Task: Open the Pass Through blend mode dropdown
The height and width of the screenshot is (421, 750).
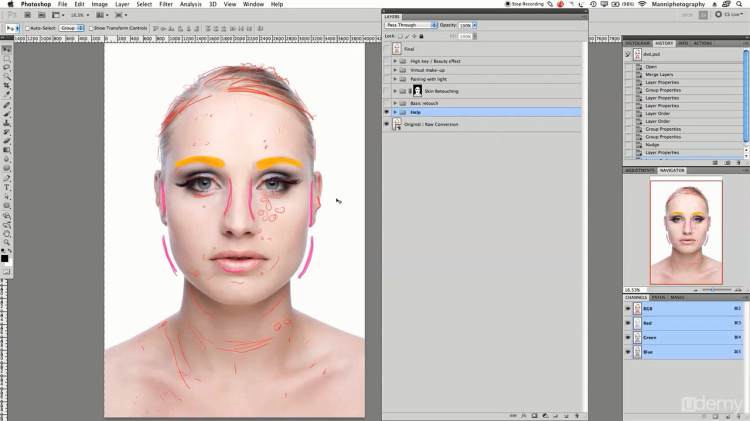Action: point(411,25)
